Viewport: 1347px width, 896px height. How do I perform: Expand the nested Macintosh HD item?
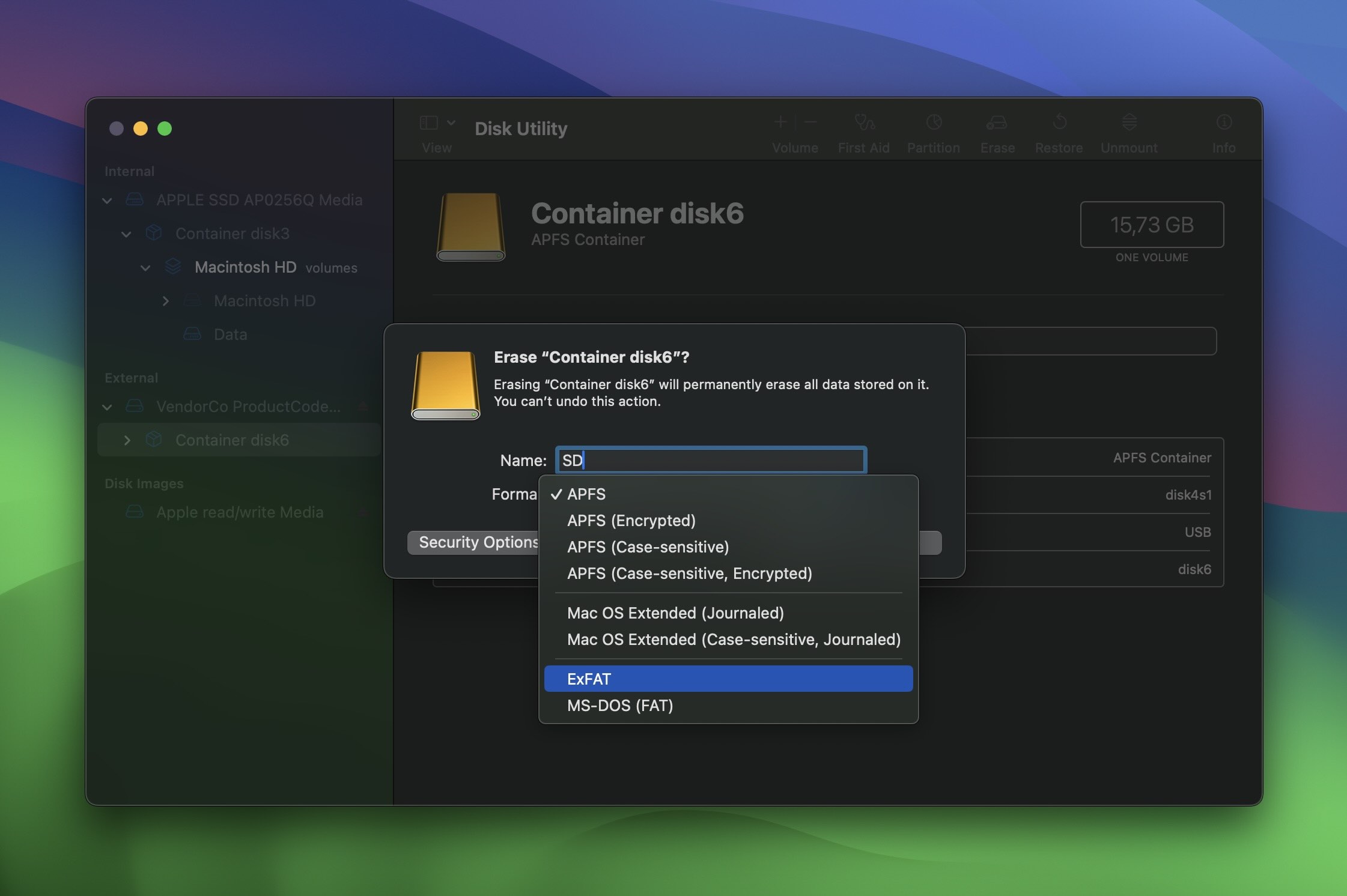click(x=165, y=301)
